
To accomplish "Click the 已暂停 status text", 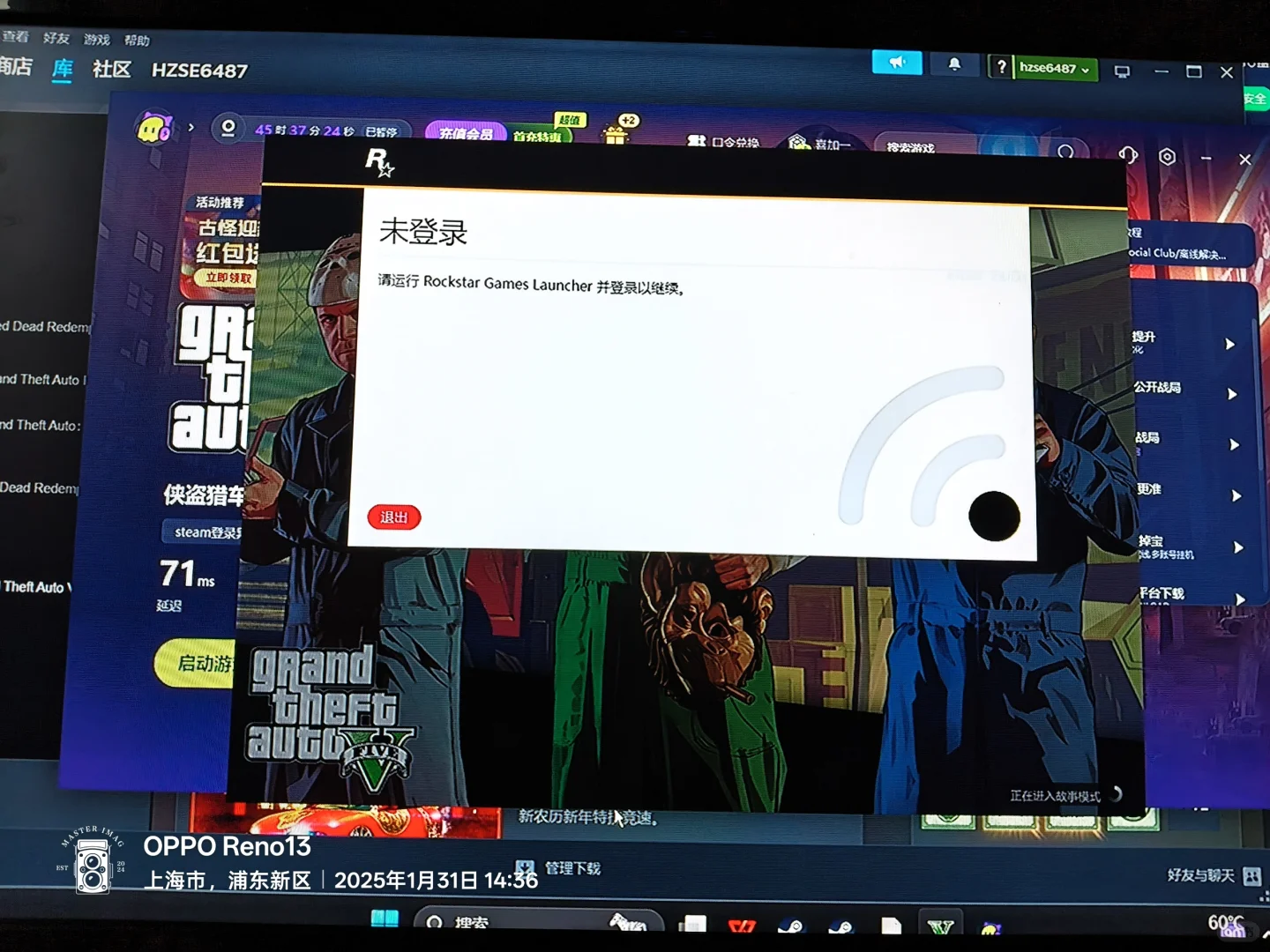I will tap(381, 131).
